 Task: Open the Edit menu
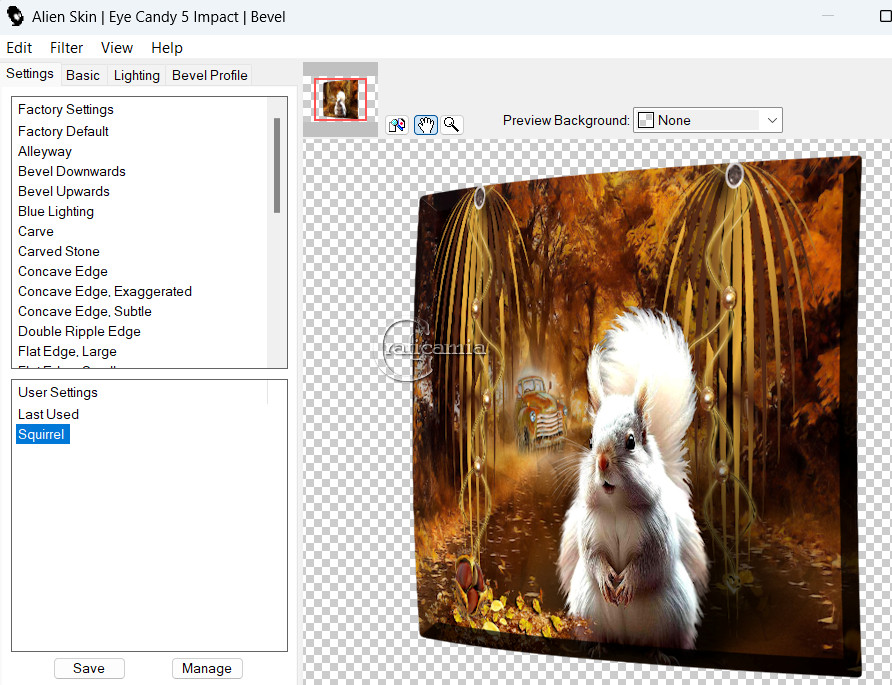19,48
